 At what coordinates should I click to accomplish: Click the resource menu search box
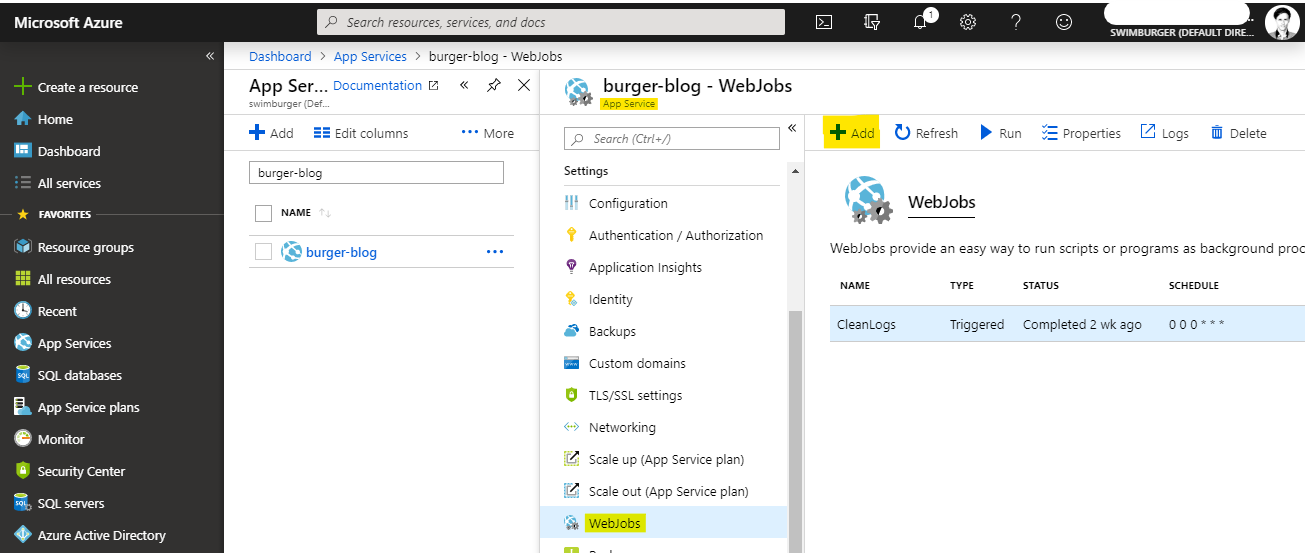(671, 139)
